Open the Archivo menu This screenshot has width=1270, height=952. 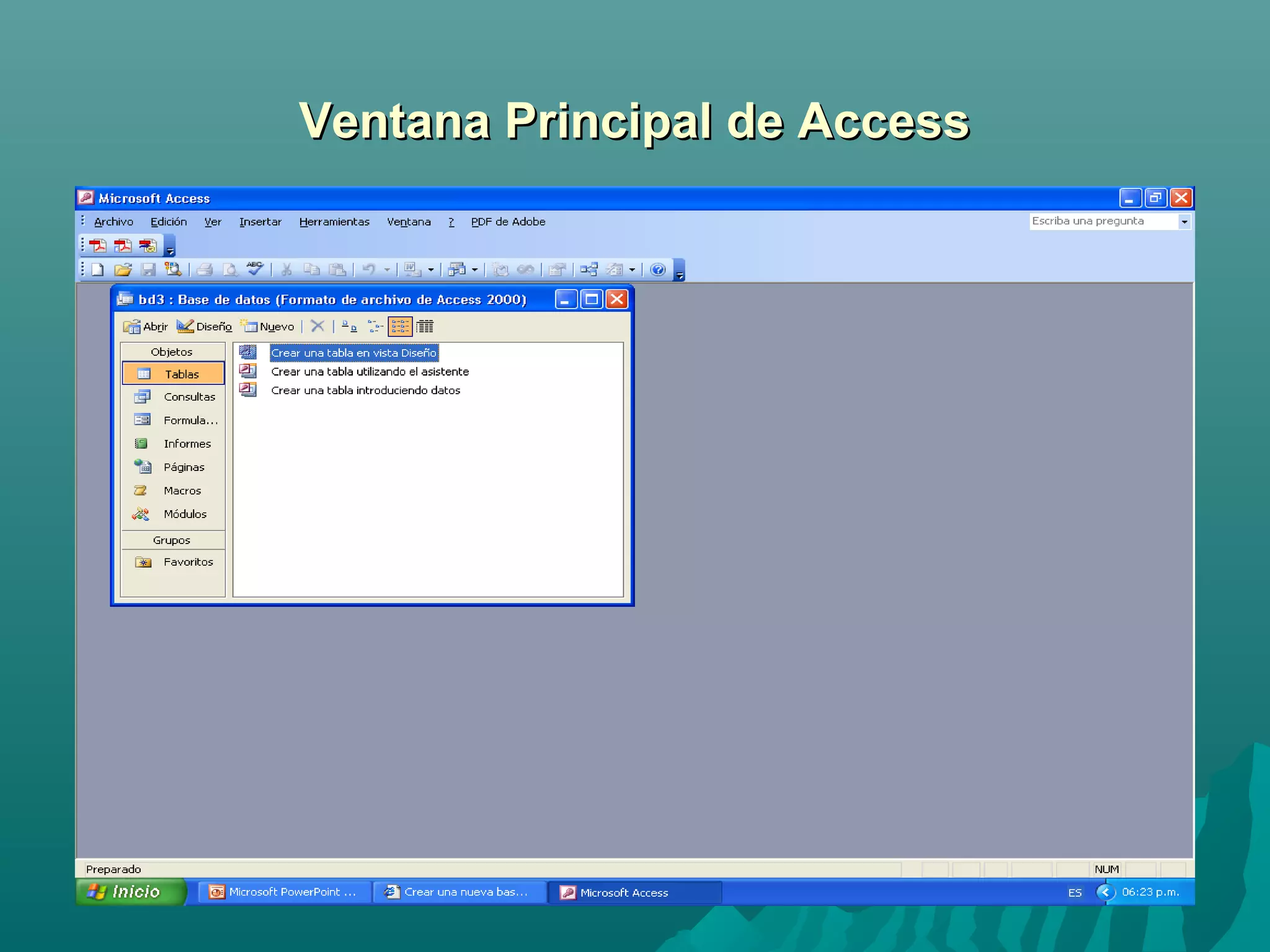pyautogui.click(x=113, y=222)
